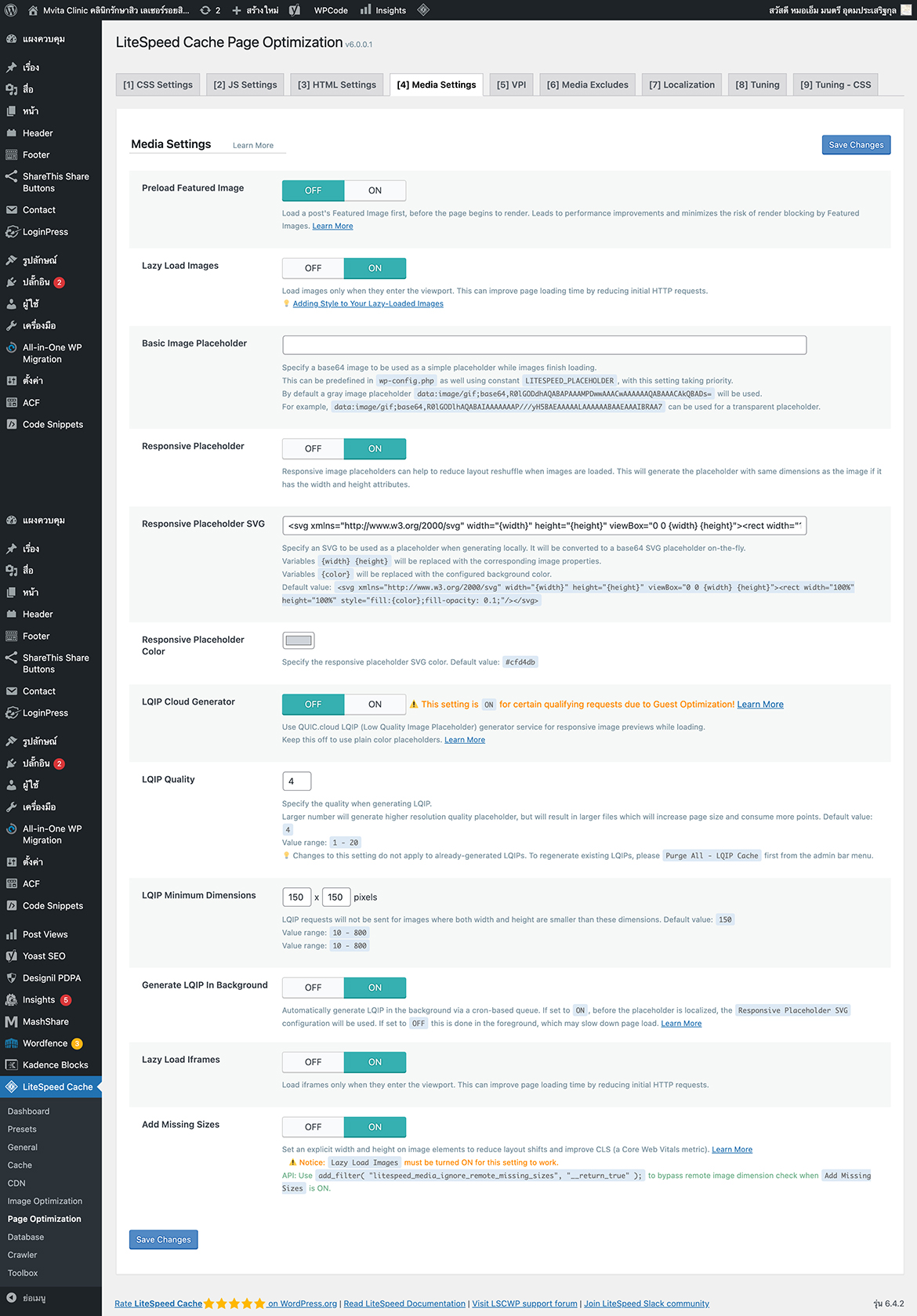
Task: Click Join LiteSpeed Slack community link
Action: click(647, 1304)
